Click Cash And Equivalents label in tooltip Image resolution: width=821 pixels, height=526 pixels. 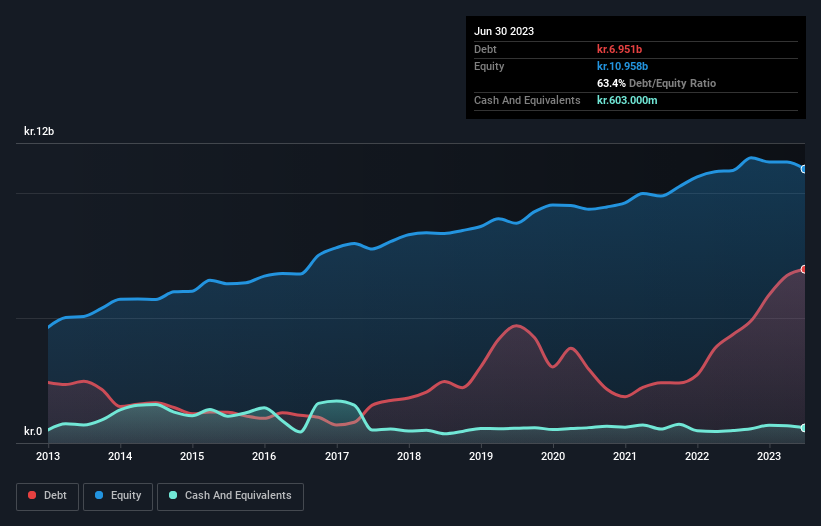527,100
